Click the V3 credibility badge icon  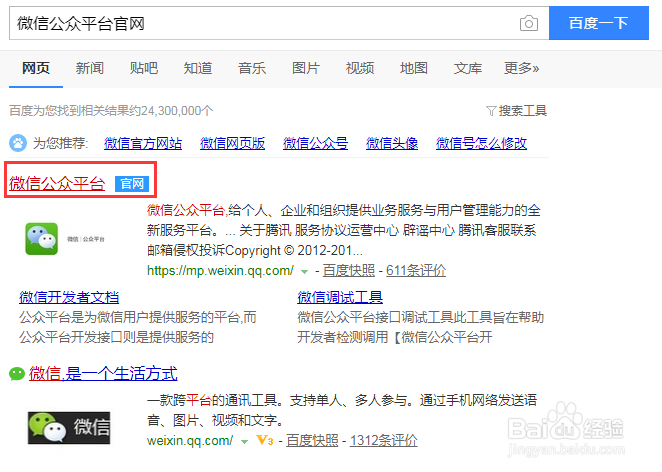[265, 440]
